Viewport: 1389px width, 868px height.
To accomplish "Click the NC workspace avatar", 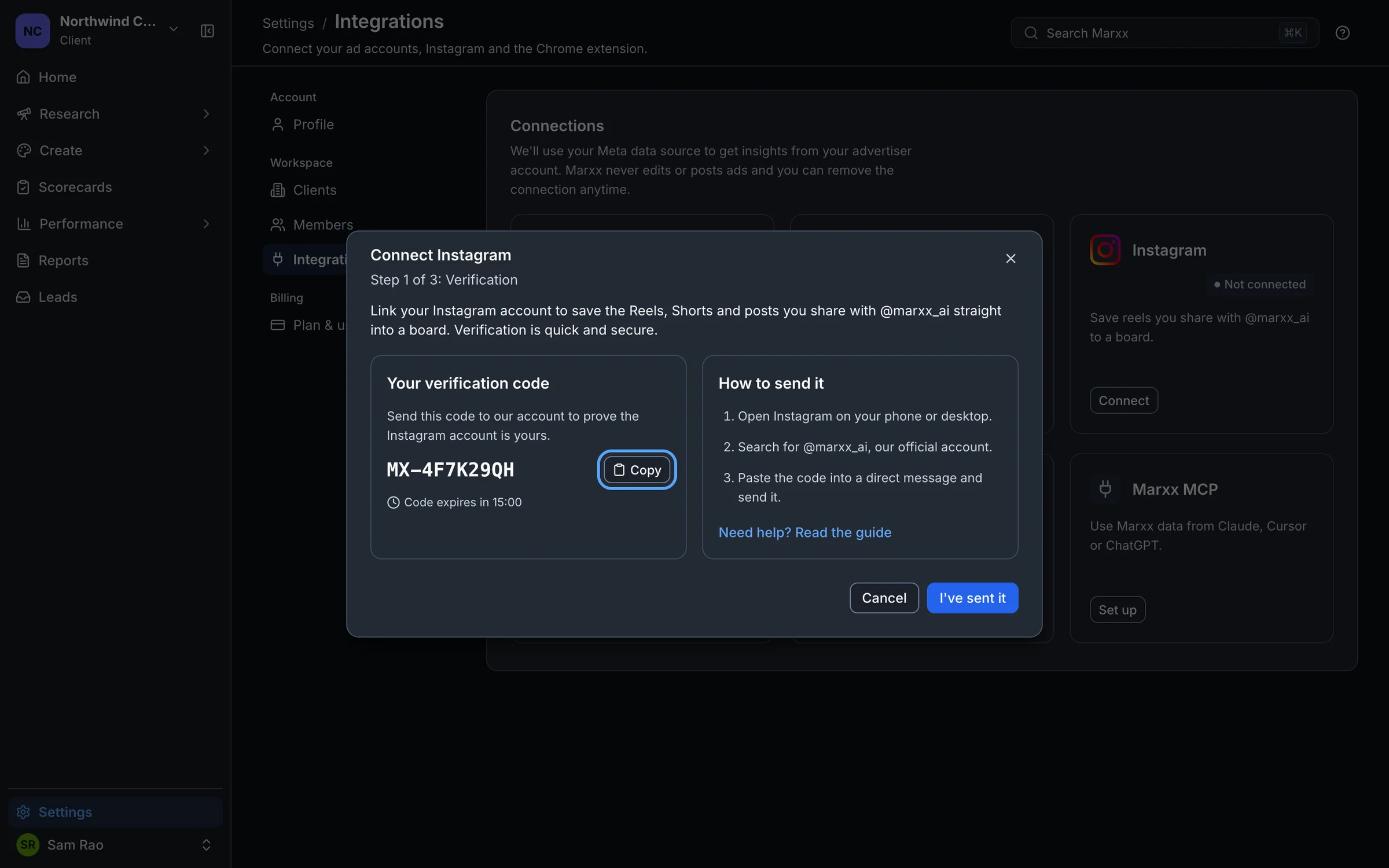I will [32, 31].
